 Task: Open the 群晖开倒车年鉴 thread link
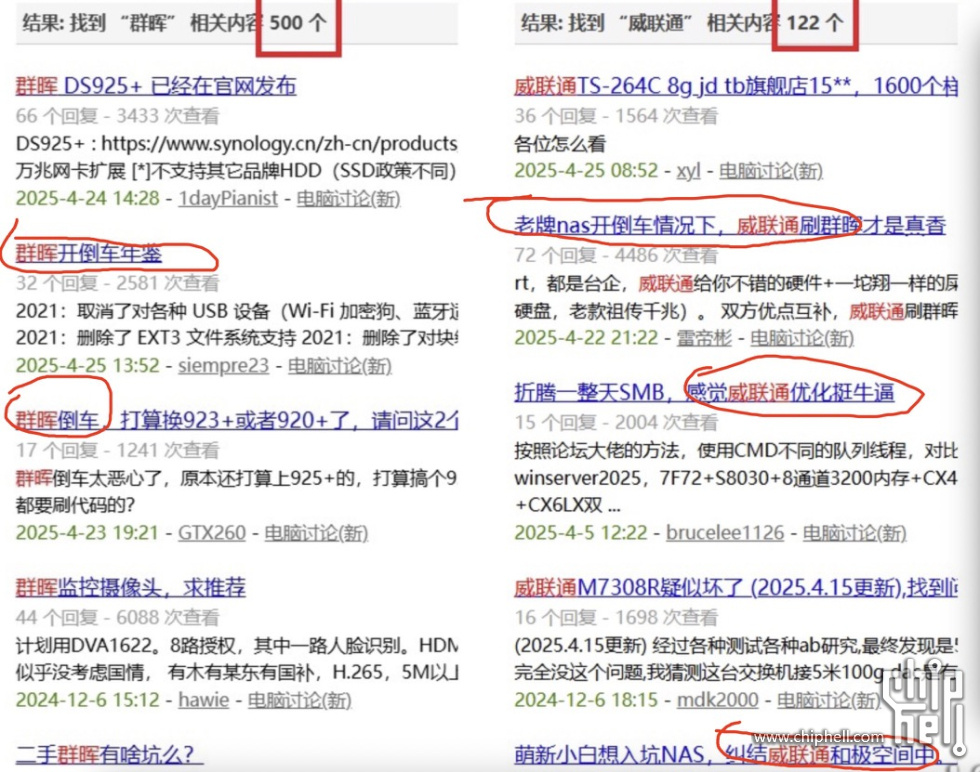tap(89, 253)
